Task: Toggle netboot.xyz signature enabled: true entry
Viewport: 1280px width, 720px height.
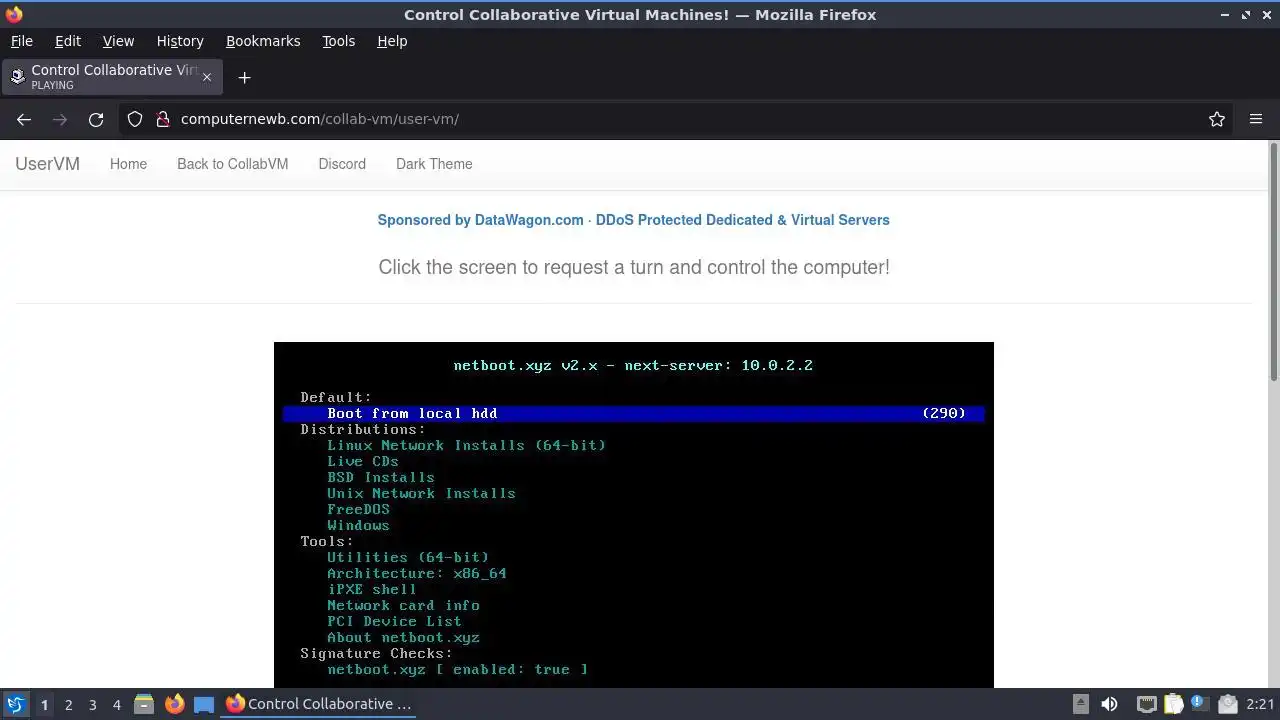Action: pos(457,669)
